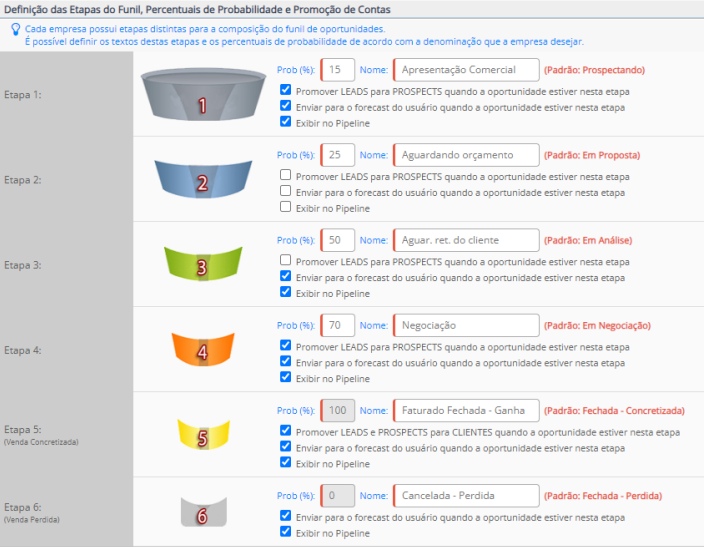
Task: Click the Etapa 3 row label
Action: 23,265
